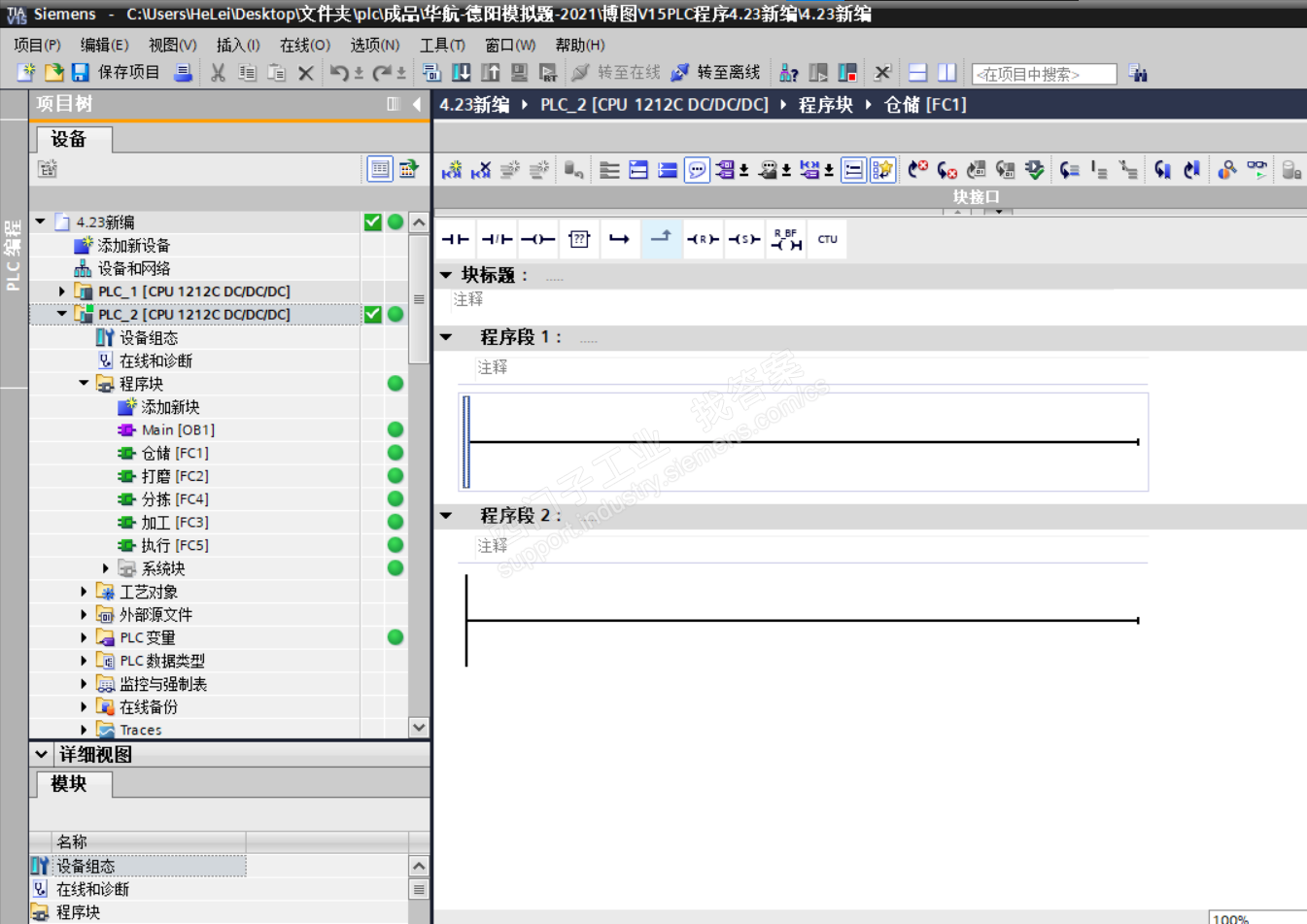Insert an empty box instruction
The width and height of the screenshot is (1307, 924).
tap(579, 239)
